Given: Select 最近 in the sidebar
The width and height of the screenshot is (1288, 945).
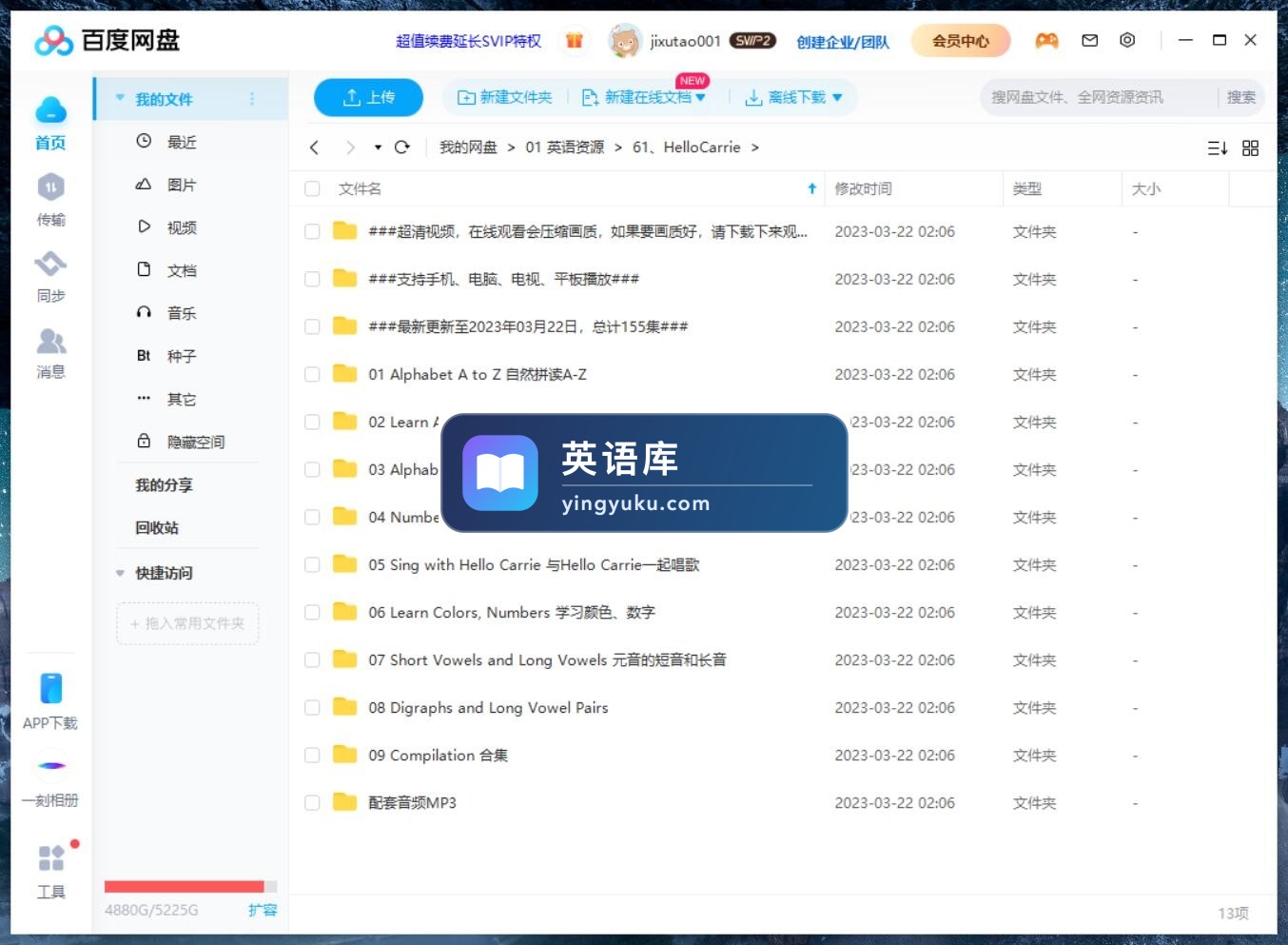Looking at the screenshot, I should [182, 142].
